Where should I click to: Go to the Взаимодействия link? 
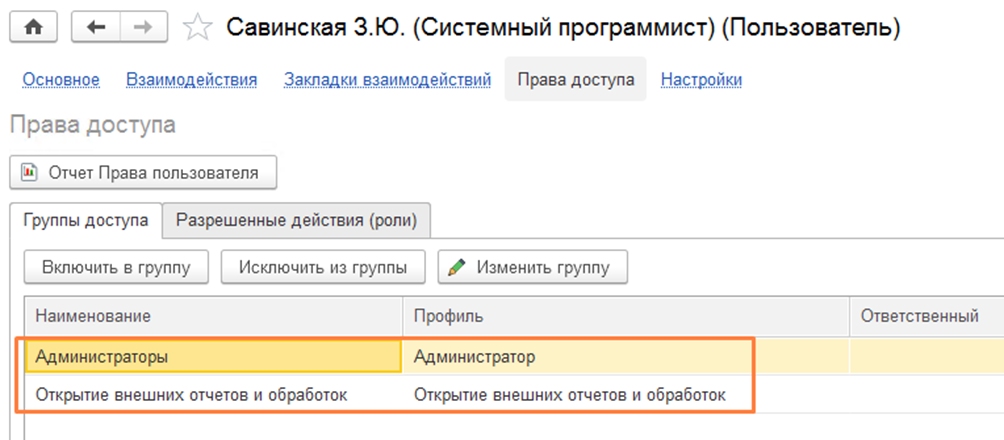coord(191,80)
